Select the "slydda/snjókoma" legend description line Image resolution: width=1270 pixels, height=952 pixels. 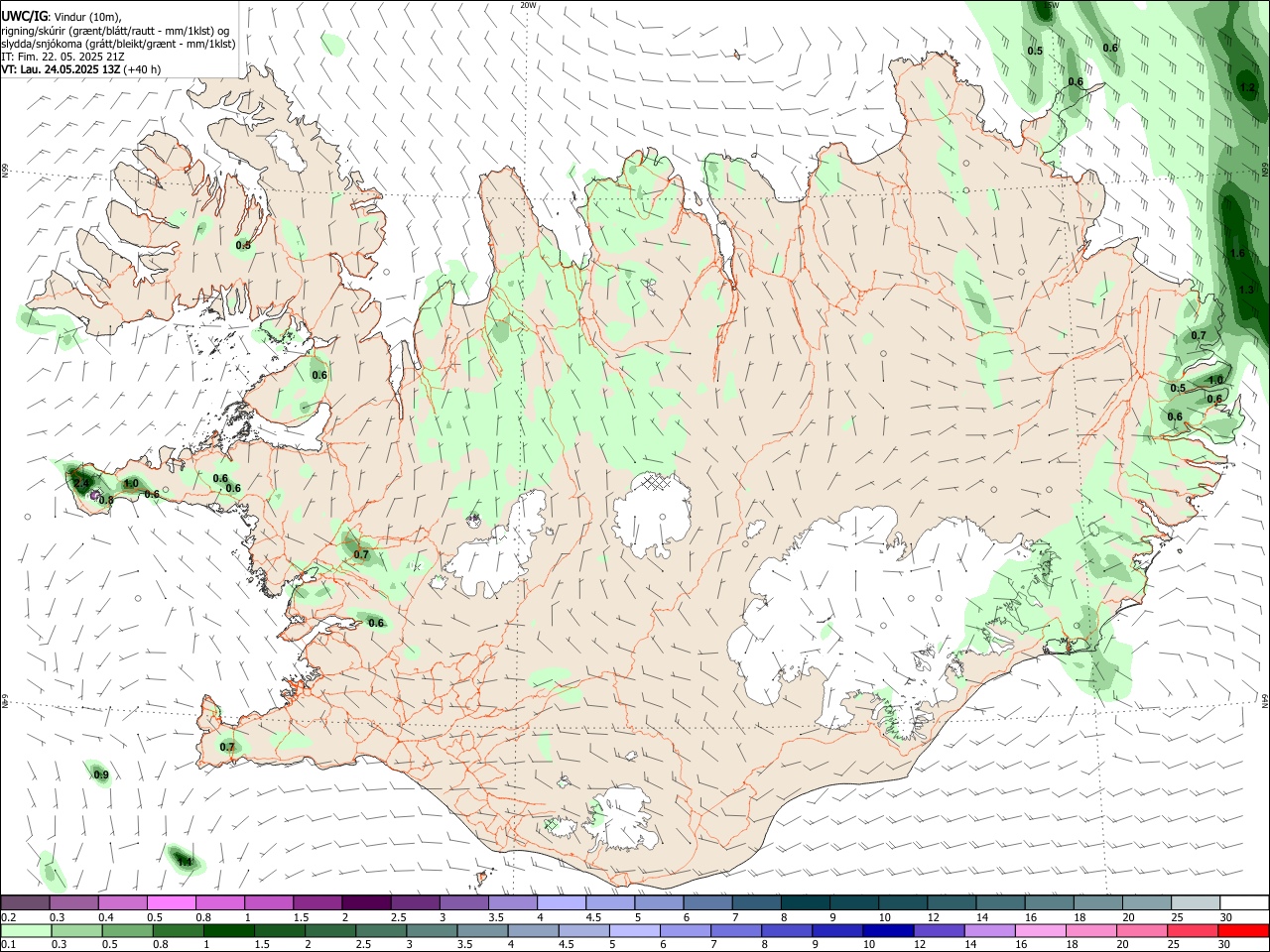[118, 44]
